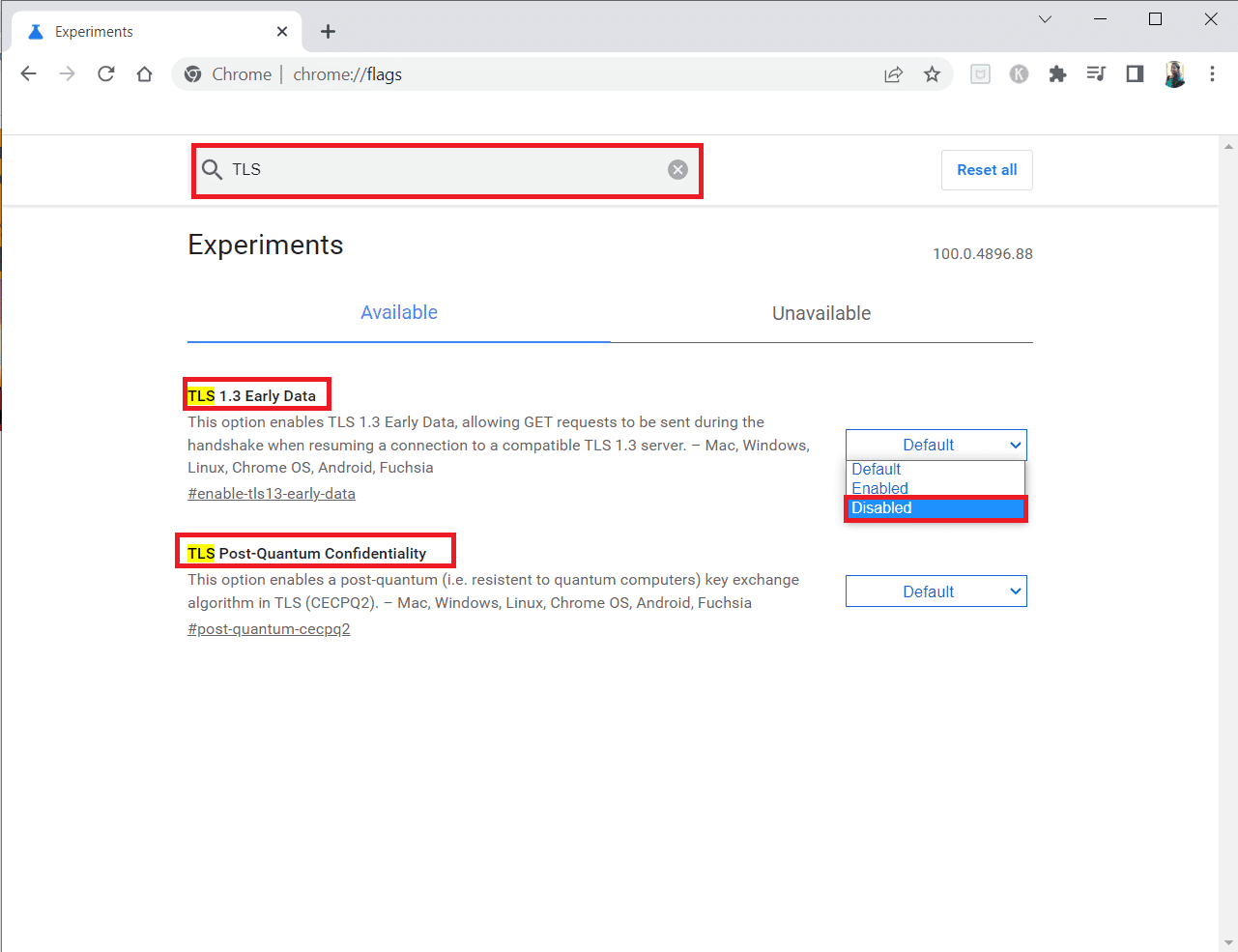Screen dimensions: 1238x952
Task: Clear the TLS search with the X icon
Action: pyautogui.click(x=677, y=169)
